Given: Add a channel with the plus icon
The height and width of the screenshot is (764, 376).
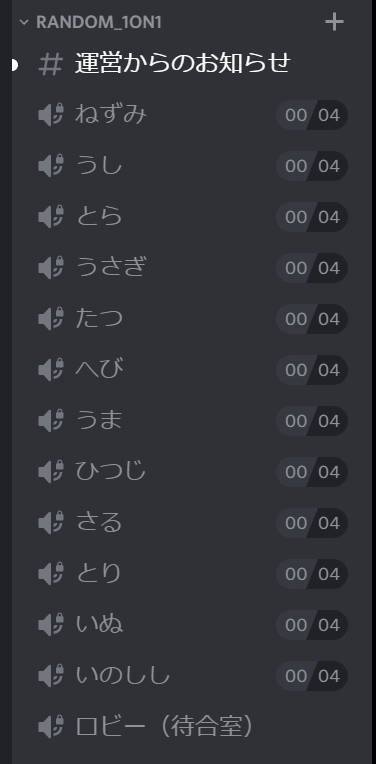Looking at the screenshot, I should point(334,22).
